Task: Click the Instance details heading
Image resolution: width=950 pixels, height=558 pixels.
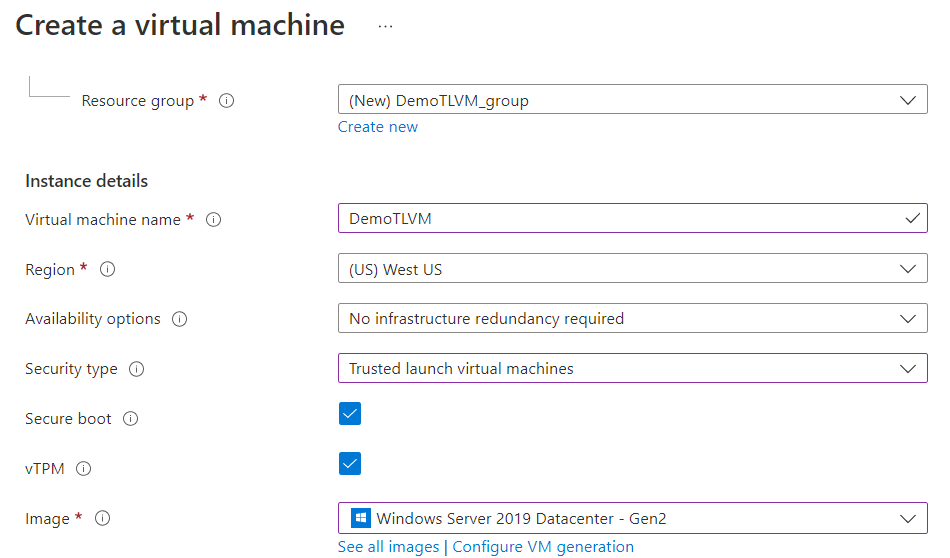Action: pyautogui.click(x=87, y=181)
